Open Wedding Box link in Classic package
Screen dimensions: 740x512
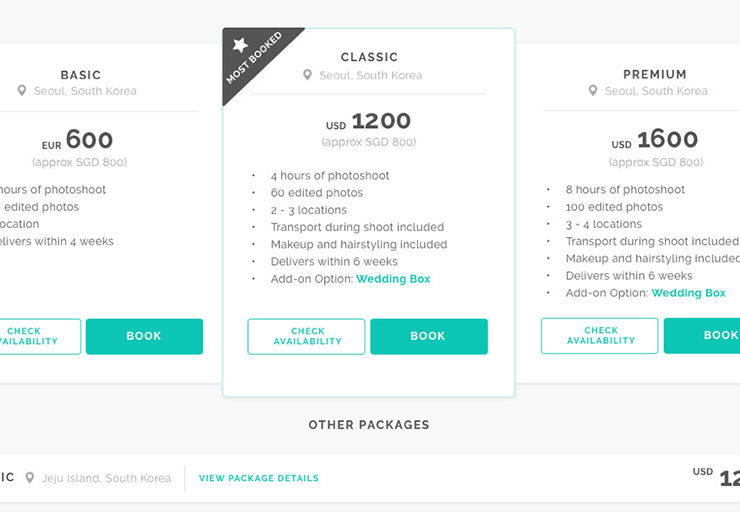393,279
